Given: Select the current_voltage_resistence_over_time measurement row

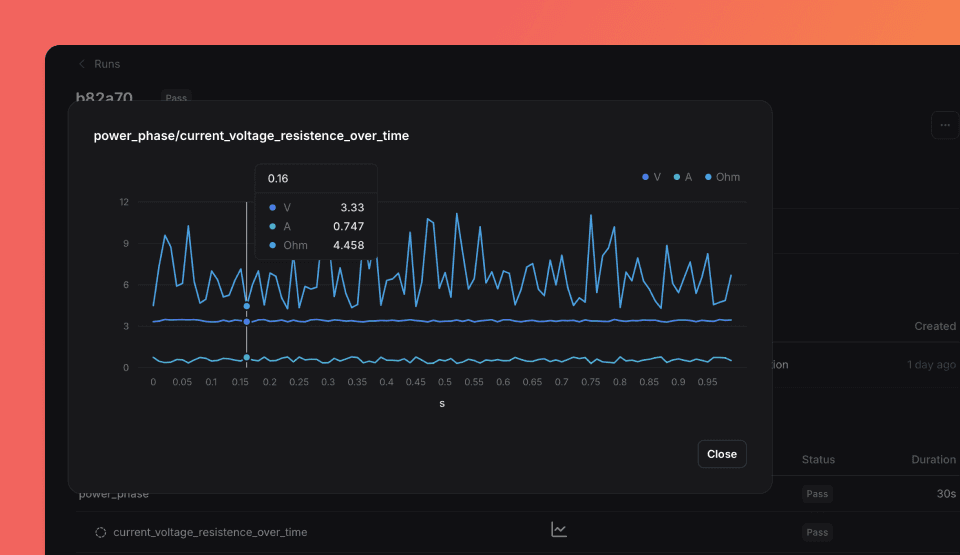Looking at the screenshot, I should [x=210, y=532].
